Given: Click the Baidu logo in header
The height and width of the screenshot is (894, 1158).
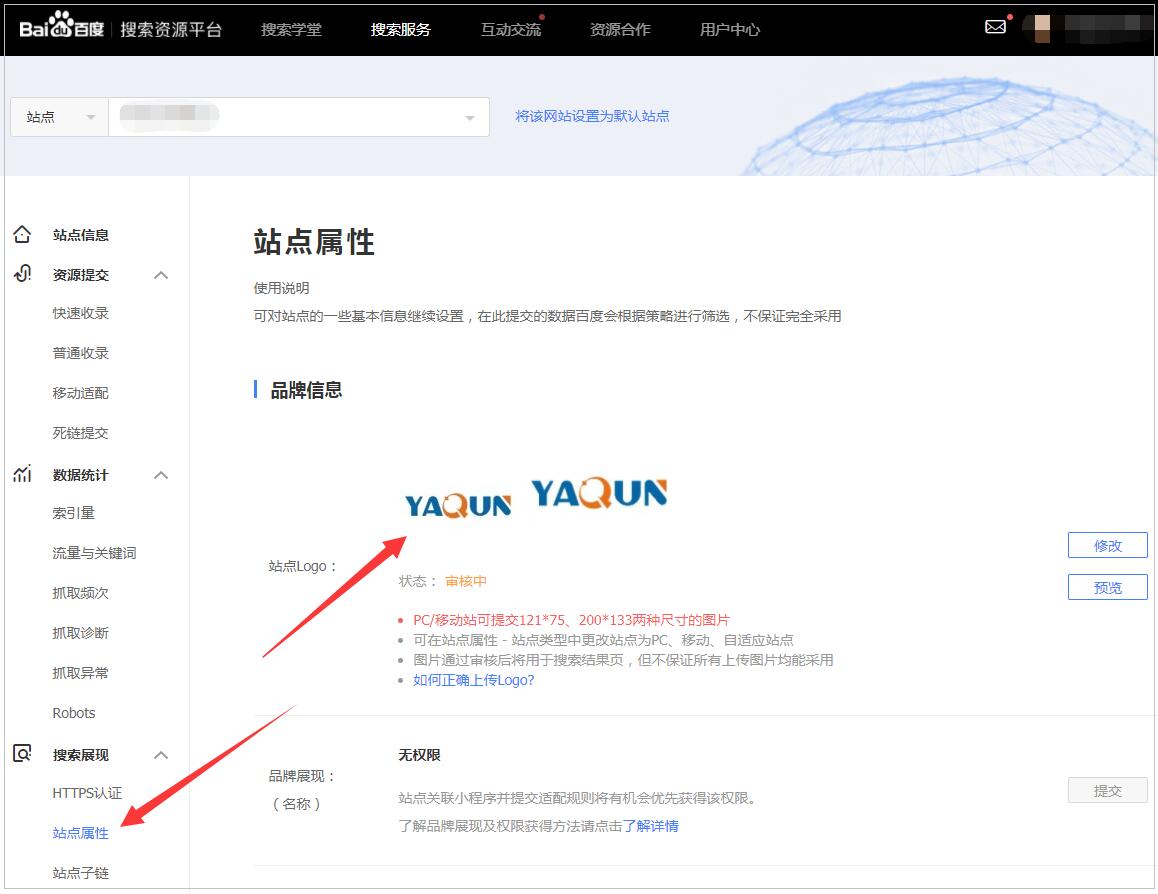Looking at the screenshot, I should (62, 28).
